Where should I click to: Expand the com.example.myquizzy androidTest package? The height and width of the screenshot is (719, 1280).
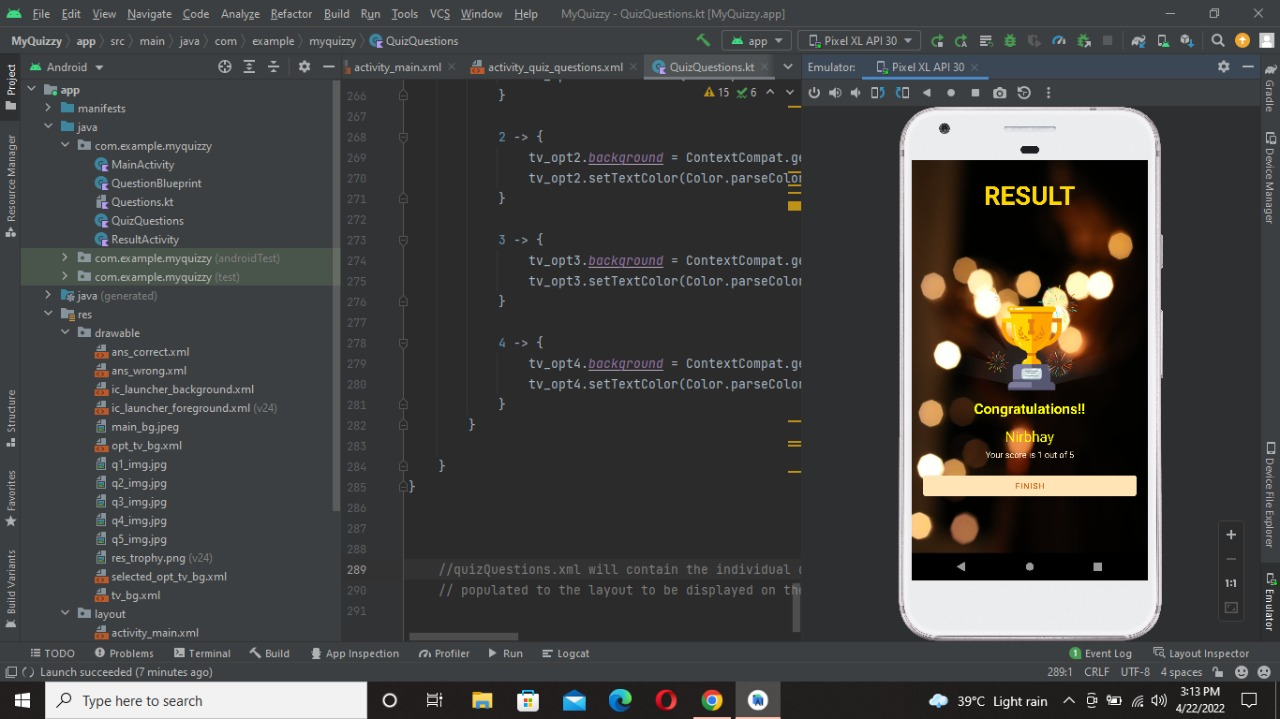point(63,258)
